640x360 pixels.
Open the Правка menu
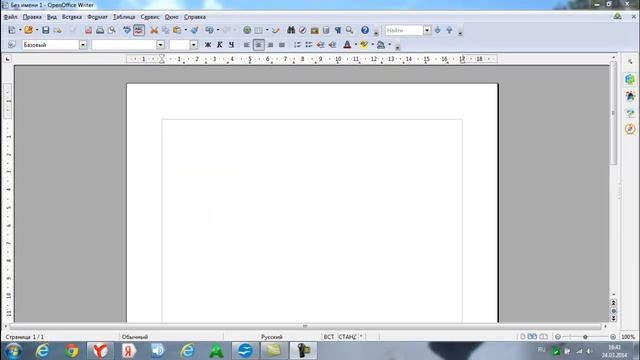pos(32,17)
